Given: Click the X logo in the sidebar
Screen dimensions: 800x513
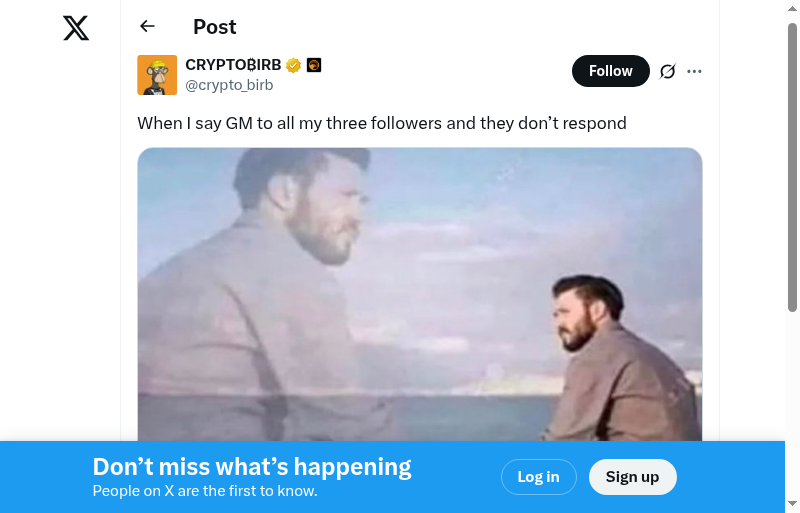Looking at the screenshot, I should pos(76,28).
